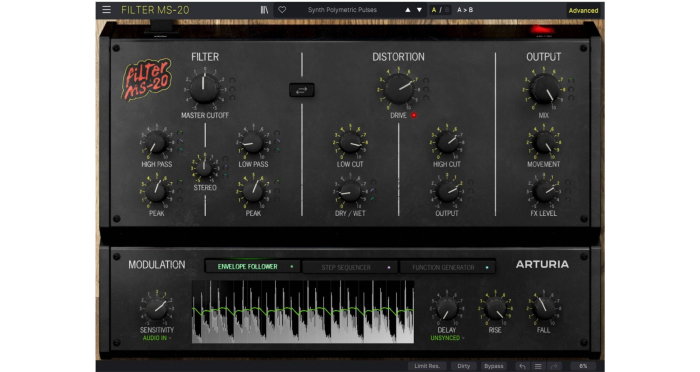The height and width of the screenshot is (372, 700).
Task: Toggle the Advanced panel button
Action: [583, 10]
